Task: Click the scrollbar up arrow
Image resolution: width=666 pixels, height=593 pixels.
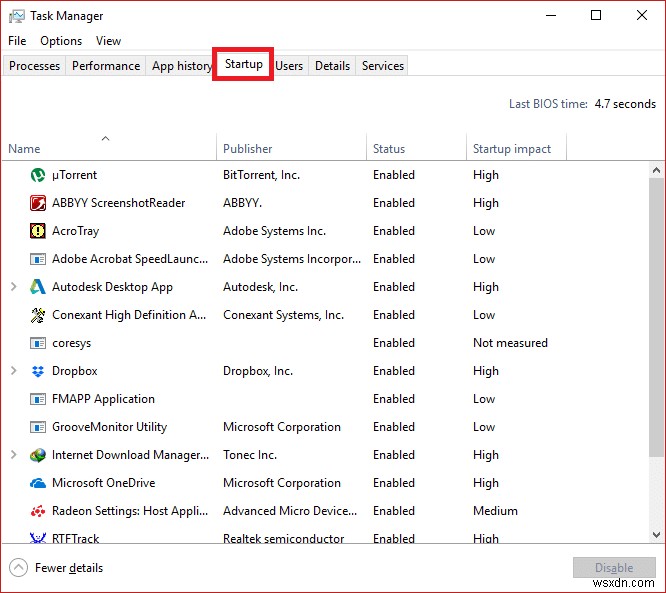Action: [656, 170]
